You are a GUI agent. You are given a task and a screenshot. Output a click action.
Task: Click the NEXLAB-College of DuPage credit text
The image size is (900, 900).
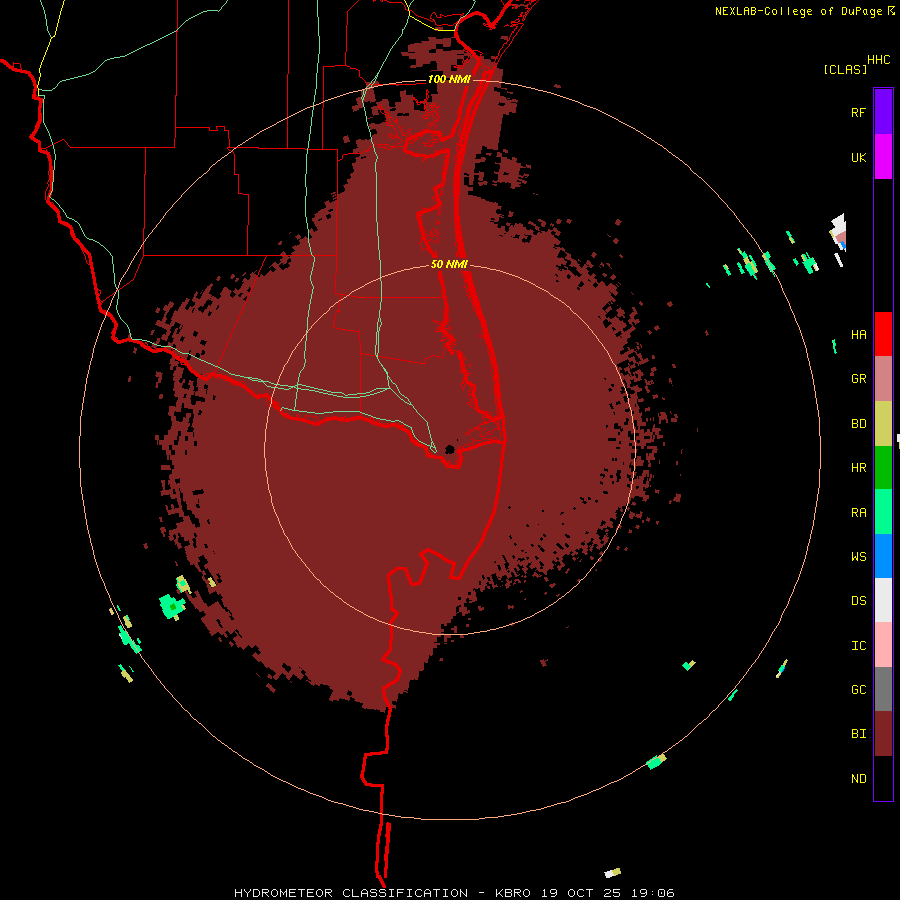point(799,11)
